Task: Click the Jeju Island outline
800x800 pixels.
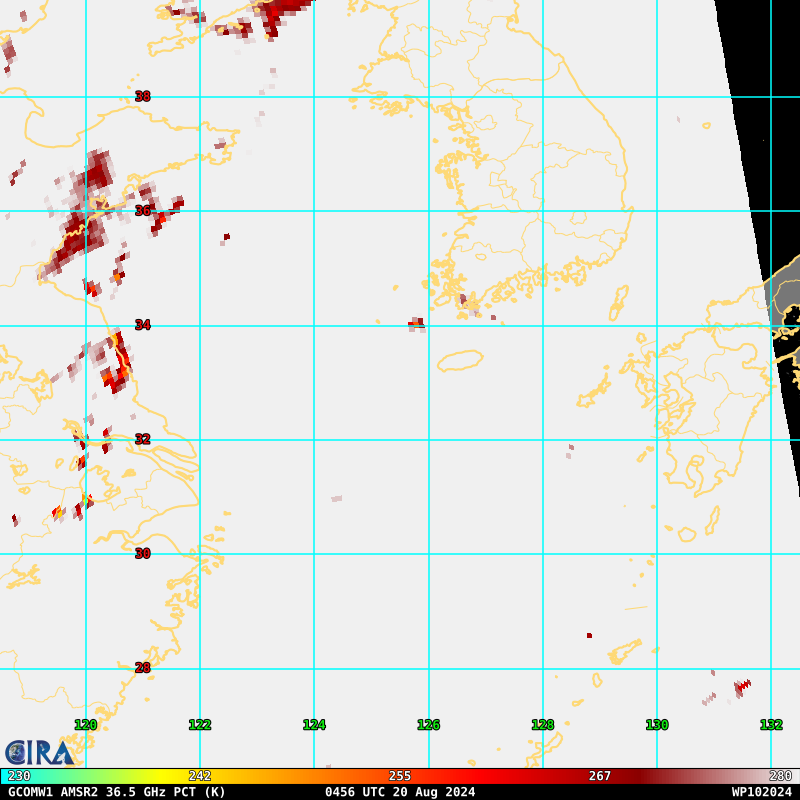Action: pos(460,360)
